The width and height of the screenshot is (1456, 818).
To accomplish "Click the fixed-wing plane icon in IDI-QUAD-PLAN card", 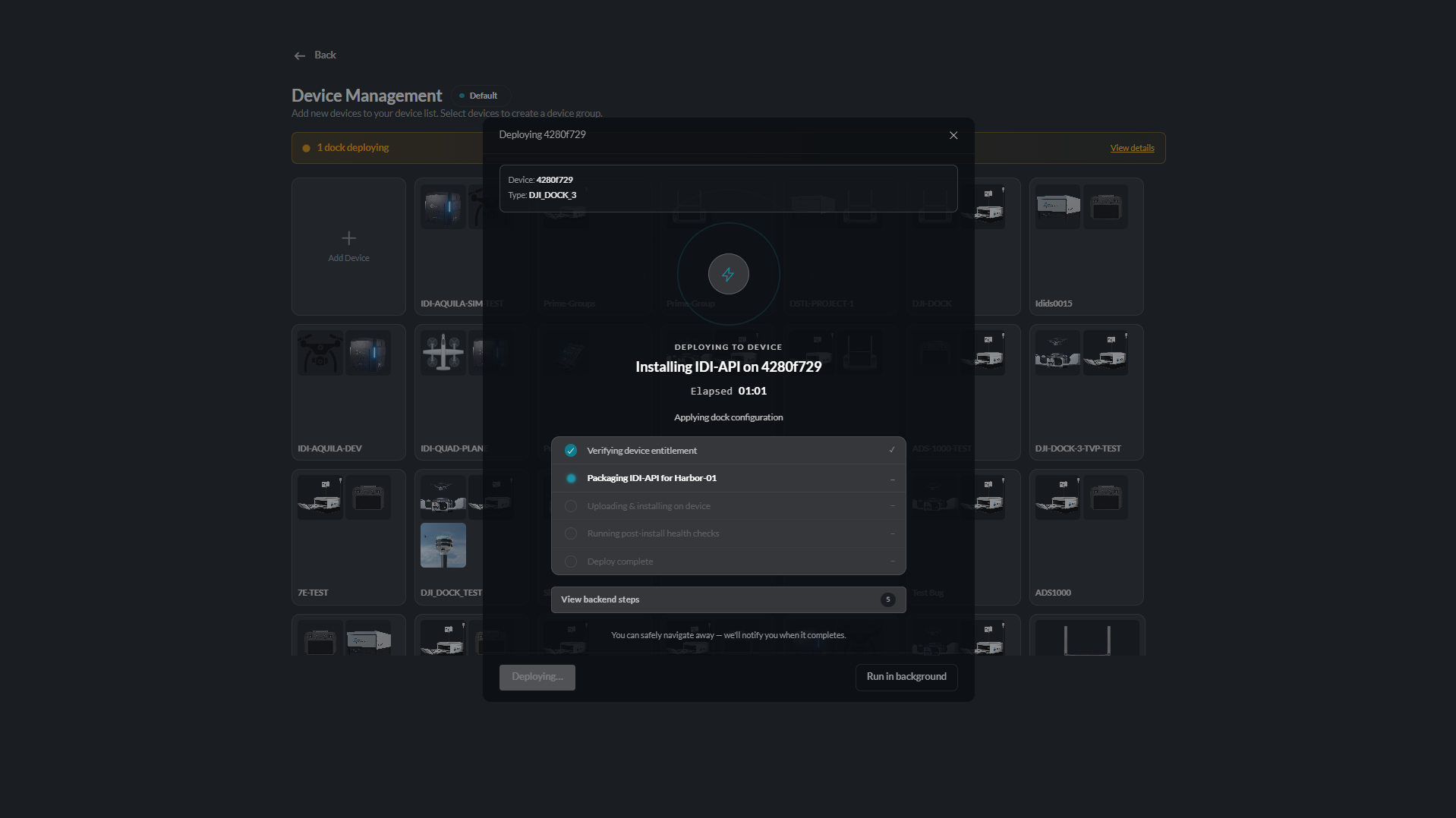I will pos(443,352).
